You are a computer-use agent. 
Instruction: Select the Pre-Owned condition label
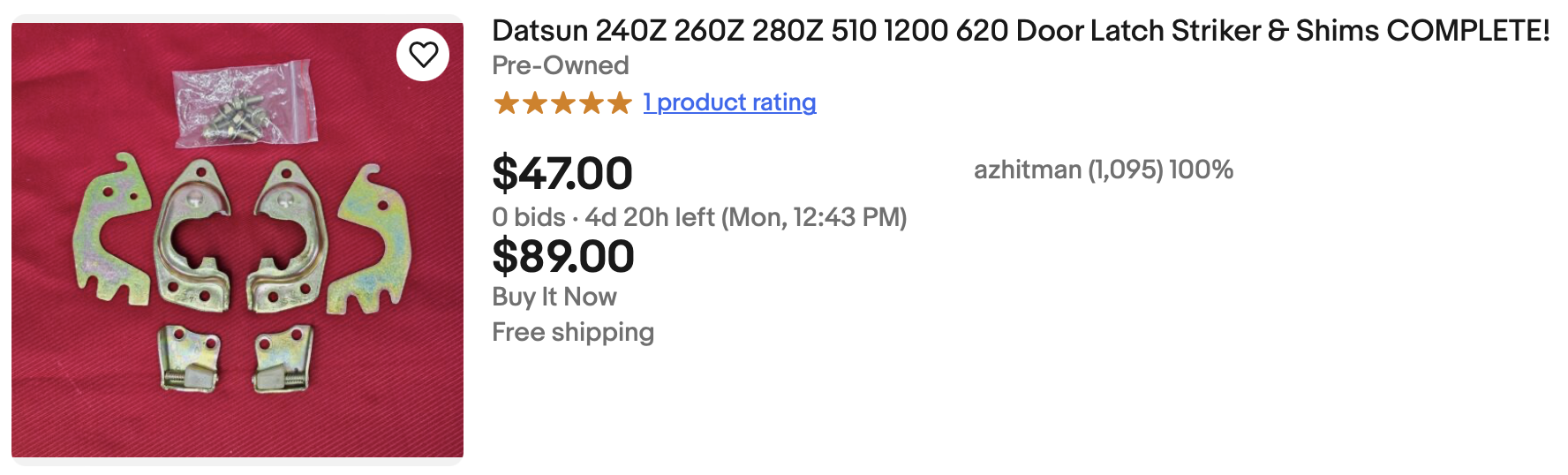coord(561,65)
